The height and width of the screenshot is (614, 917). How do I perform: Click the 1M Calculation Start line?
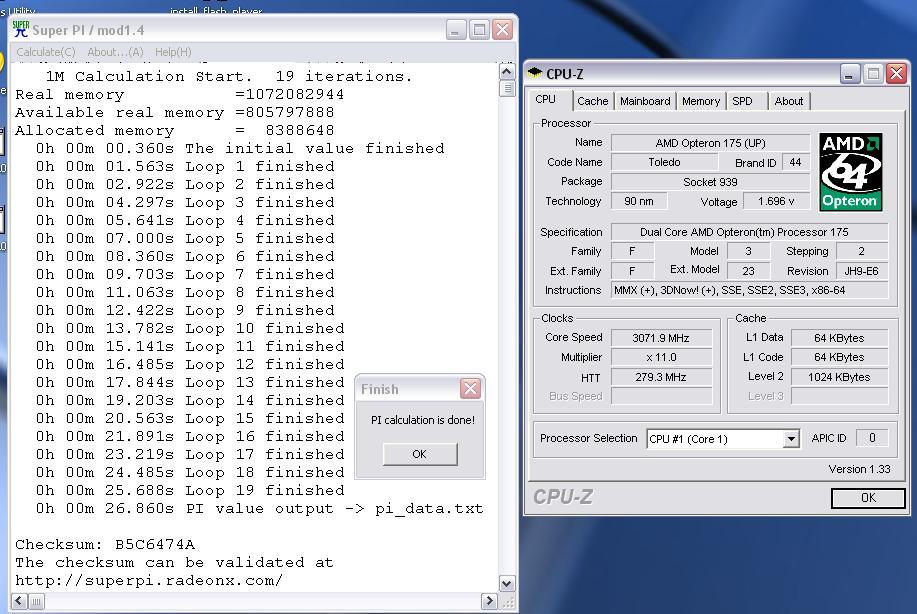[x=229, y=77]
